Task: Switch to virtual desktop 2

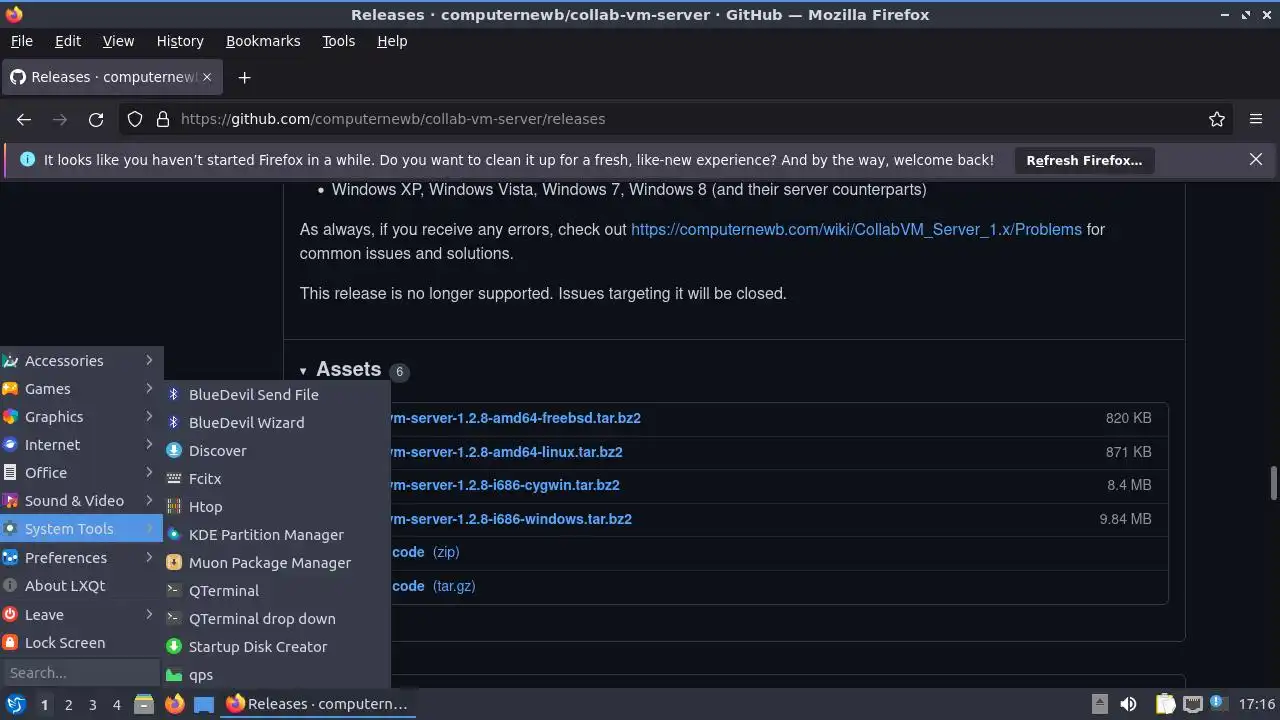Action: coord(68,705)
